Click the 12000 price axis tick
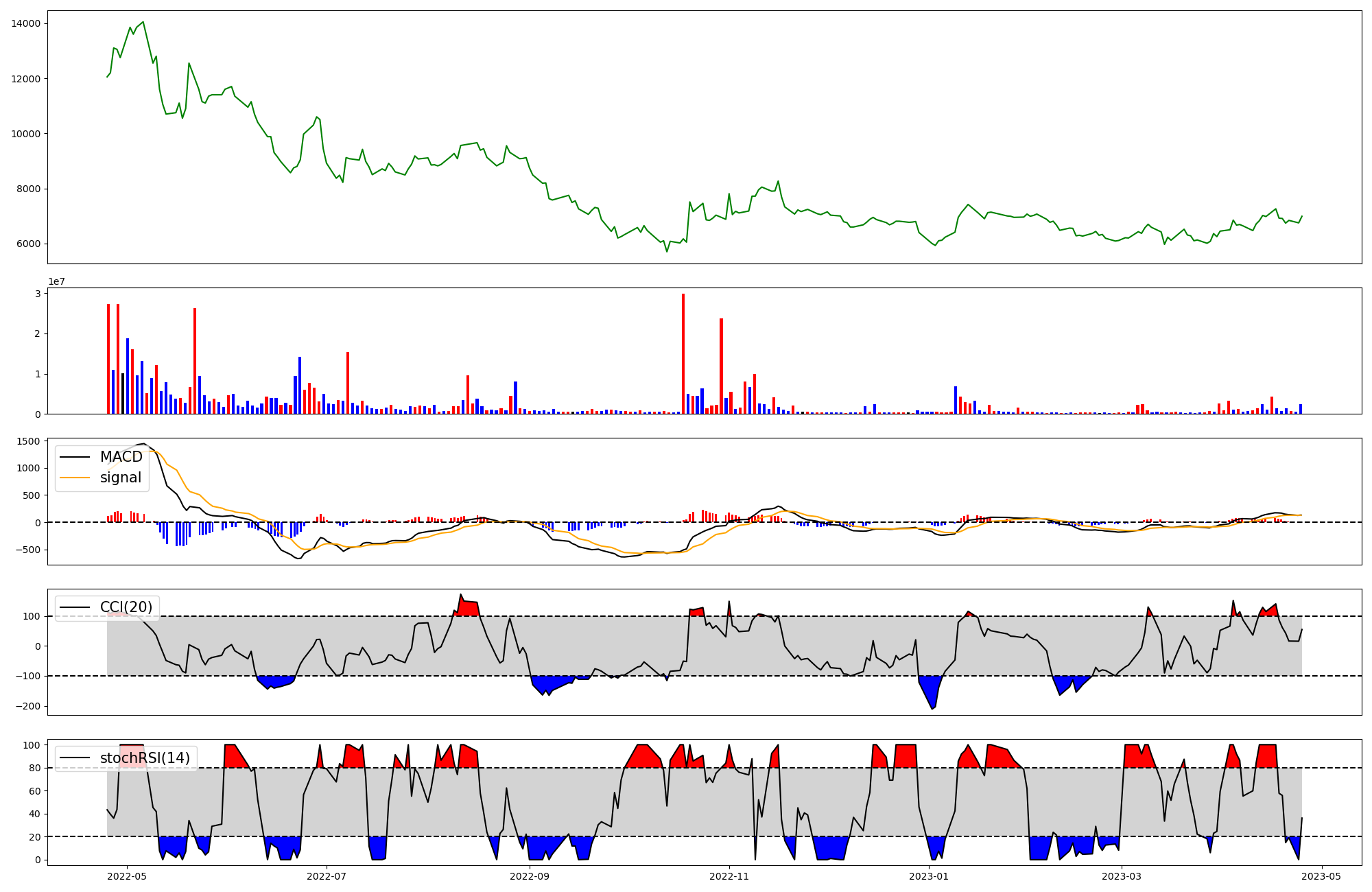Viewport: 1372px width, 892px height. pyautogui.click(x=26, y=79)
